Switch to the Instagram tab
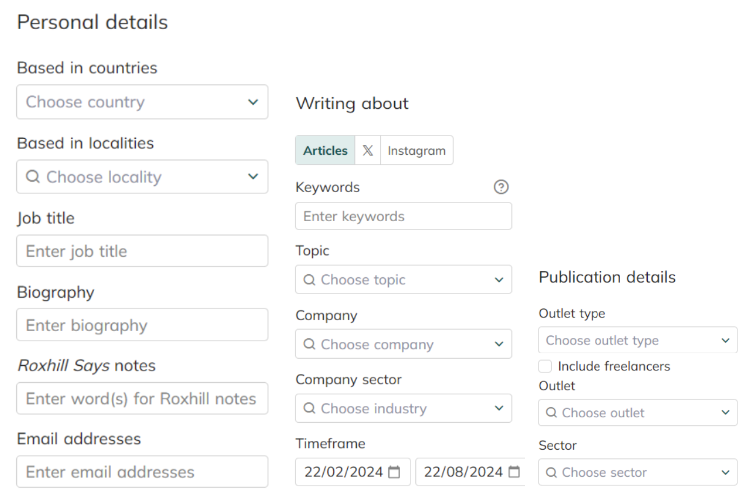The width and height of the screenshot is (747, 501). pyautogui.click(x=416, y=151)
